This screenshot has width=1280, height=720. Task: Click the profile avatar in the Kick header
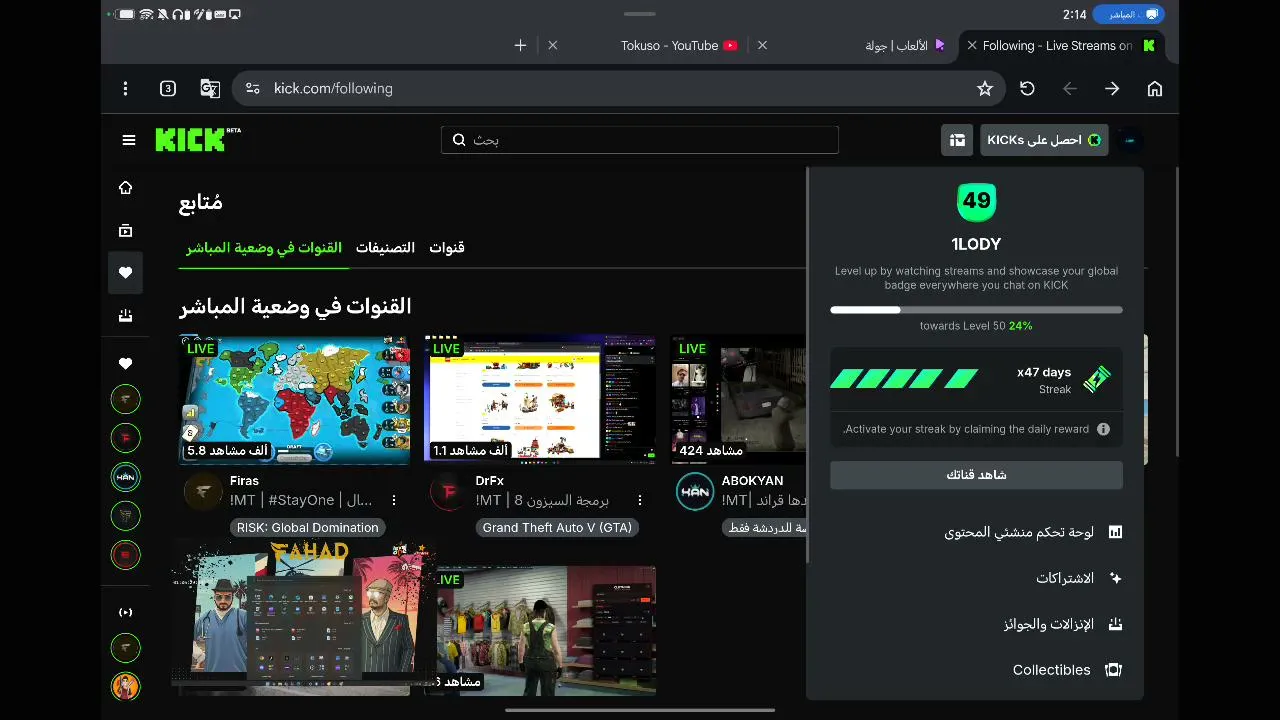tap(1129, 140)
